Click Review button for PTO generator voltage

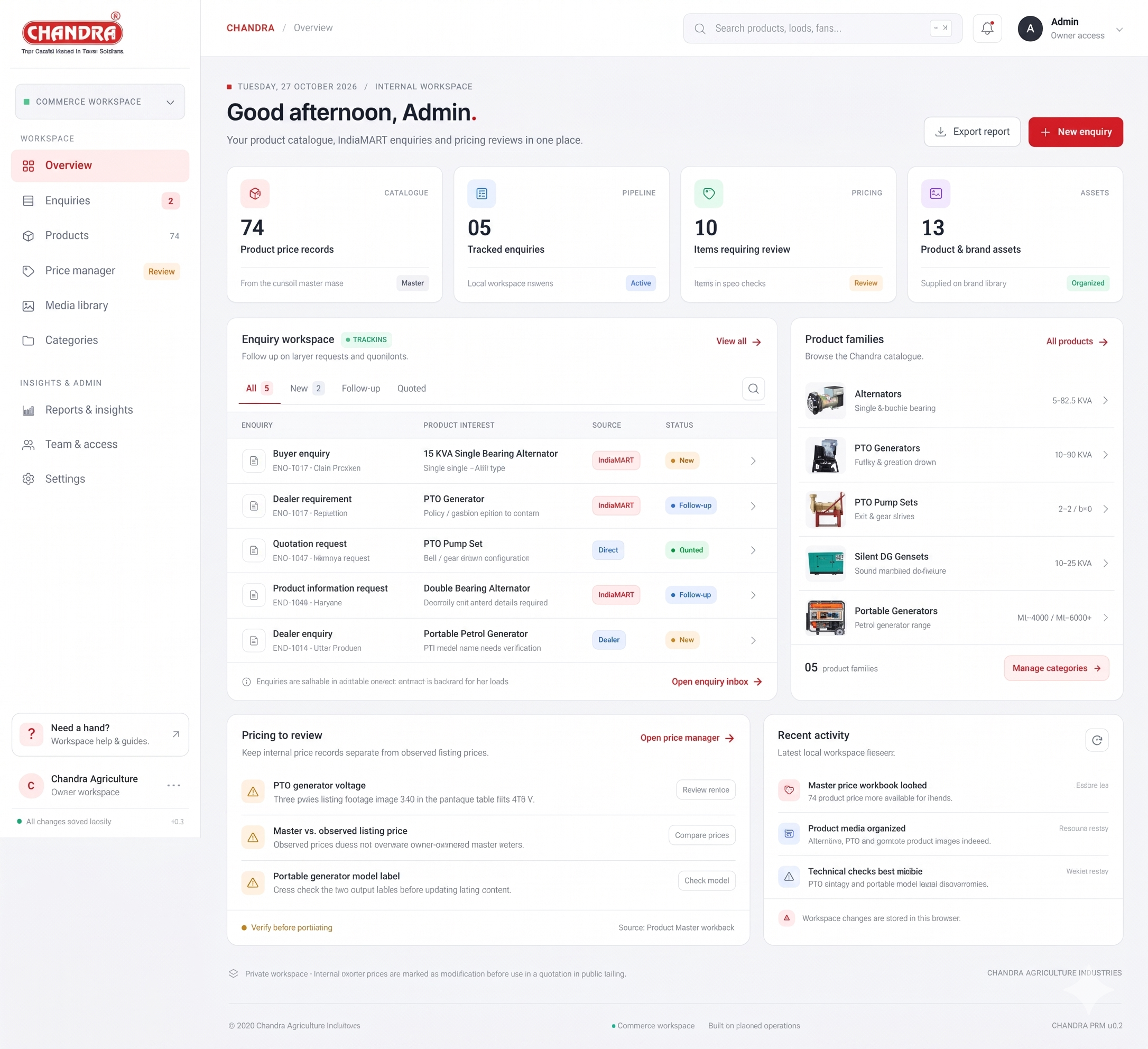[x=706, y=790]
